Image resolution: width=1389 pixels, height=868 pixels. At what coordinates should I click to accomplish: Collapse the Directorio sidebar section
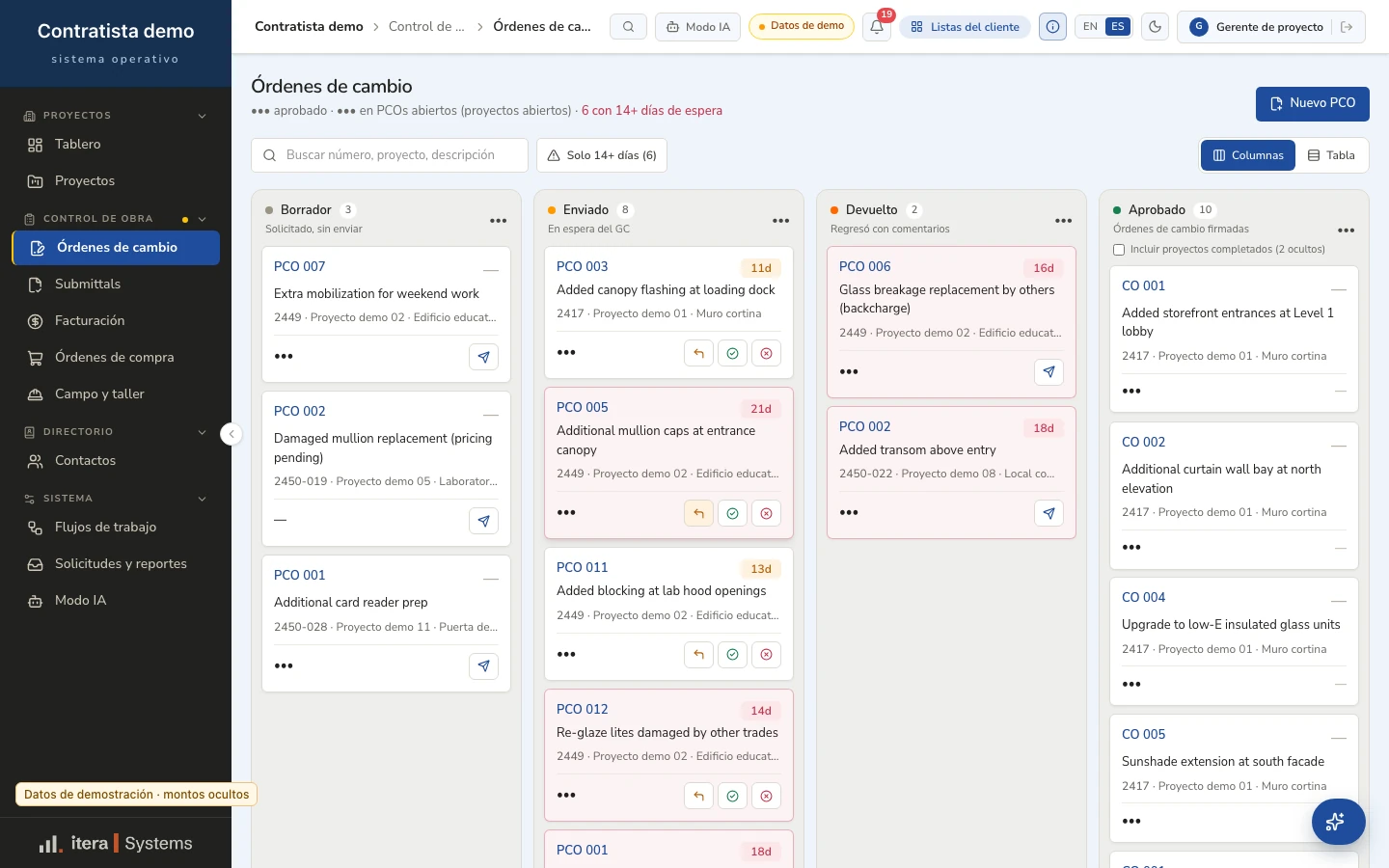(203, 432)
